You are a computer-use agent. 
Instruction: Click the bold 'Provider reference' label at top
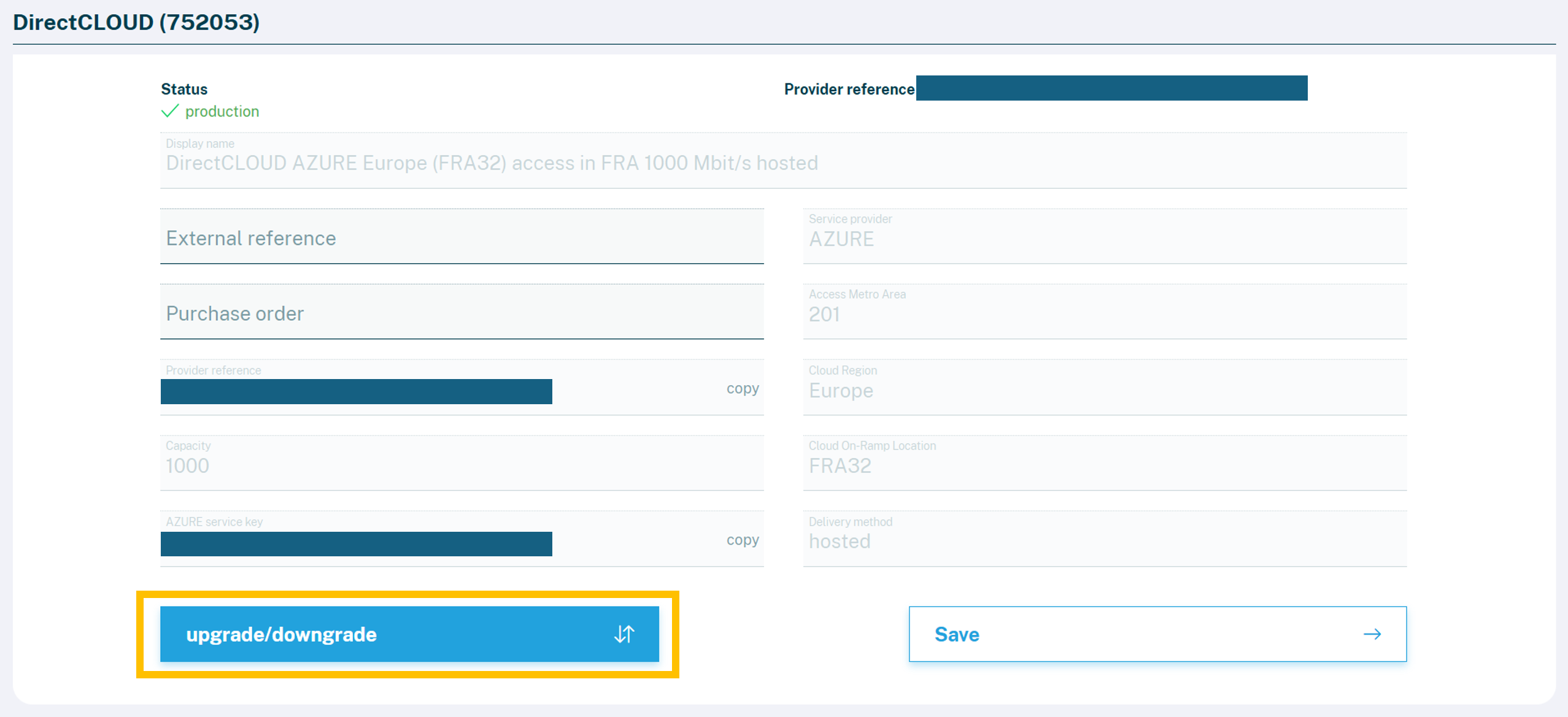click(x=849, y=89)
